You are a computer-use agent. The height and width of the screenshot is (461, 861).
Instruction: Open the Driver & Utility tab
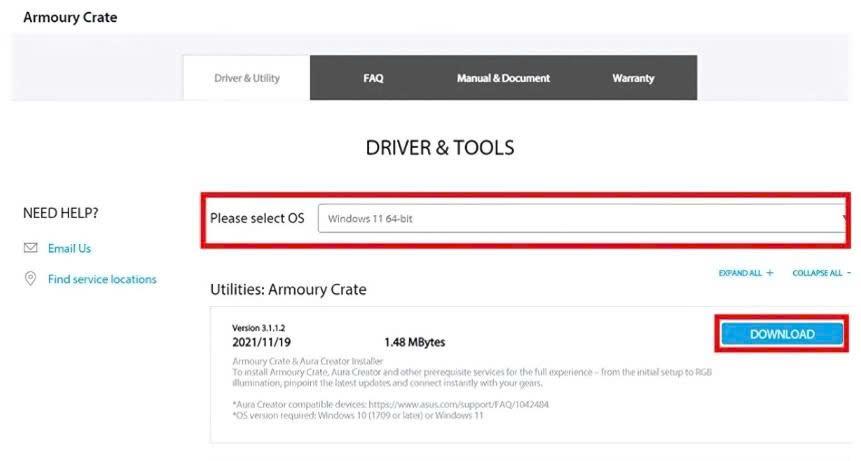(x=247, y=77)
